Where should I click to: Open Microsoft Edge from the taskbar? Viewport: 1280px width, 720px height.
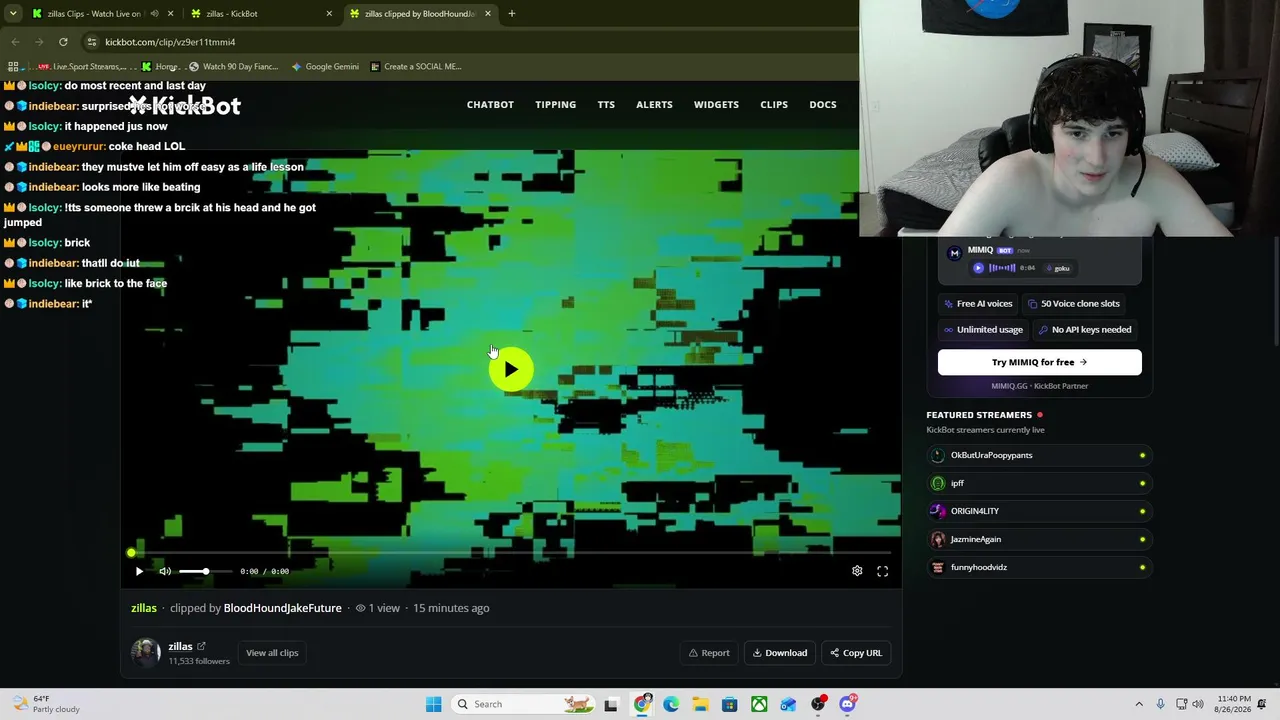tap(671, 704)
